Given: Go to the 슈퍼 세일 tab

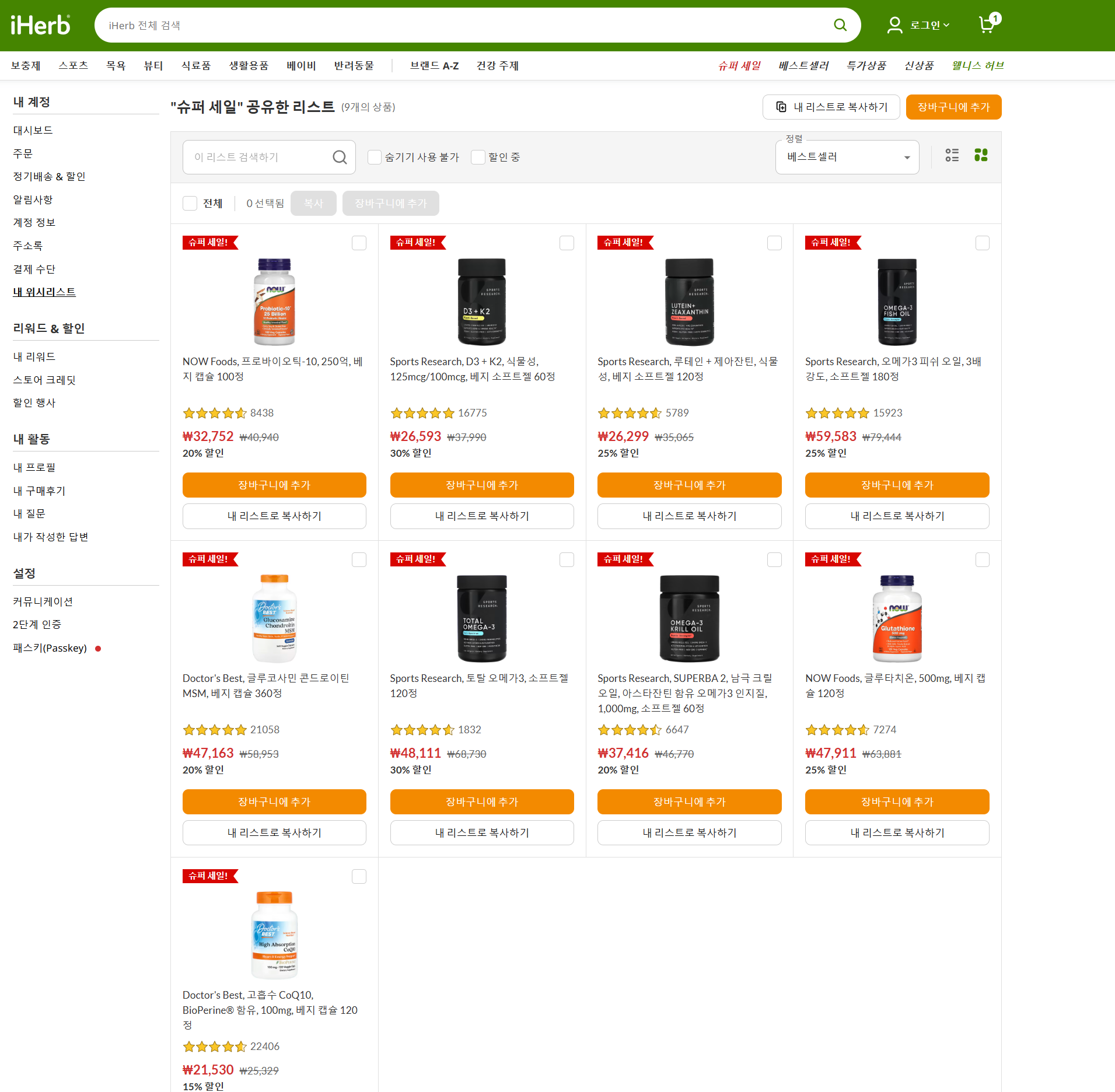Looking at the screenshot, I should 739,66.
